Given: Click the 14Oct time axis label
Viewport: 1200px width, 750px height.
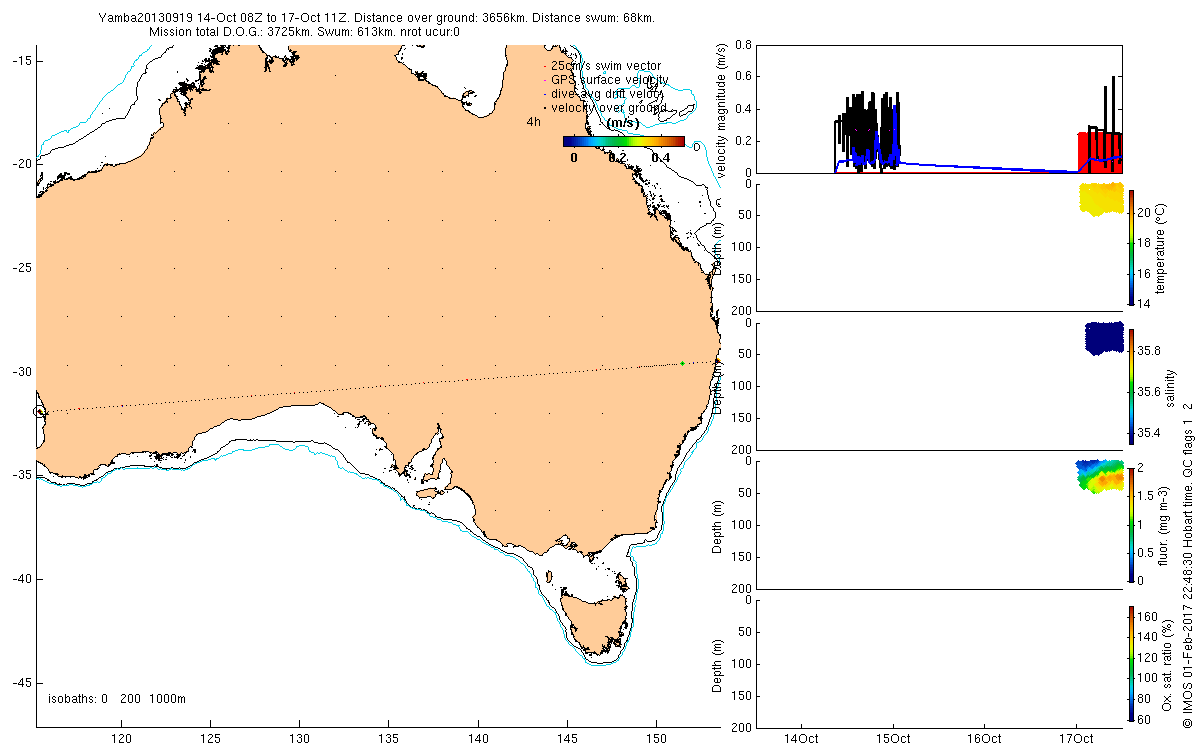Looking at the screenshot, I should [802, 739].
